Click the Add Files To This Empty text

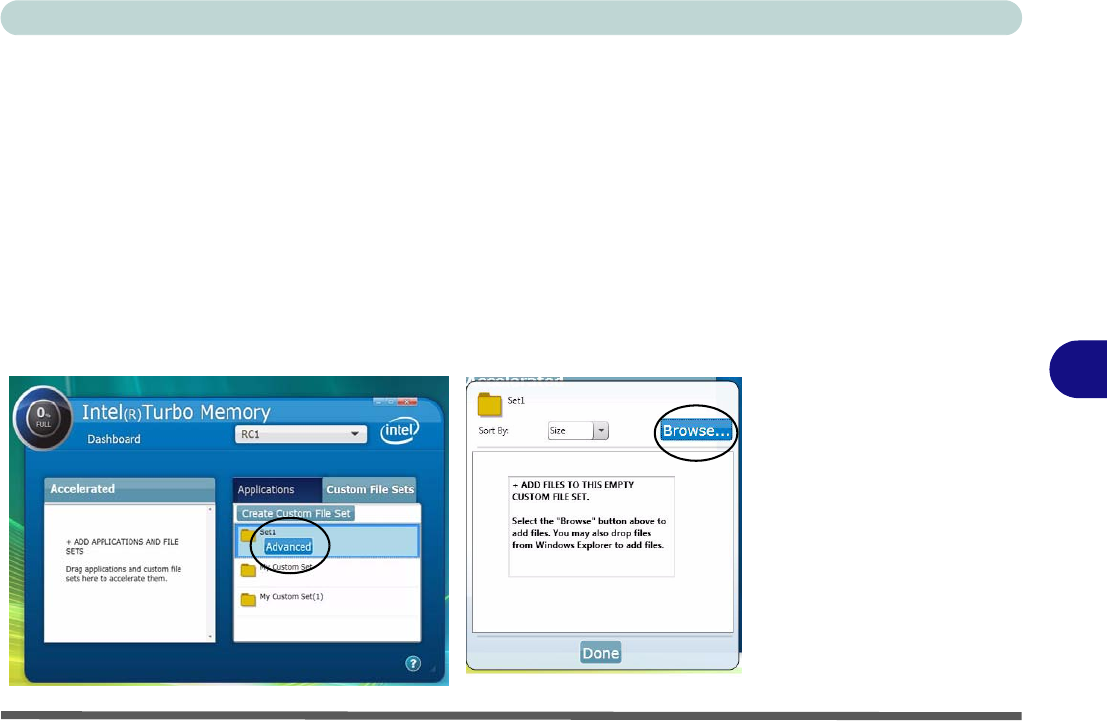click(x=573, y=491)
